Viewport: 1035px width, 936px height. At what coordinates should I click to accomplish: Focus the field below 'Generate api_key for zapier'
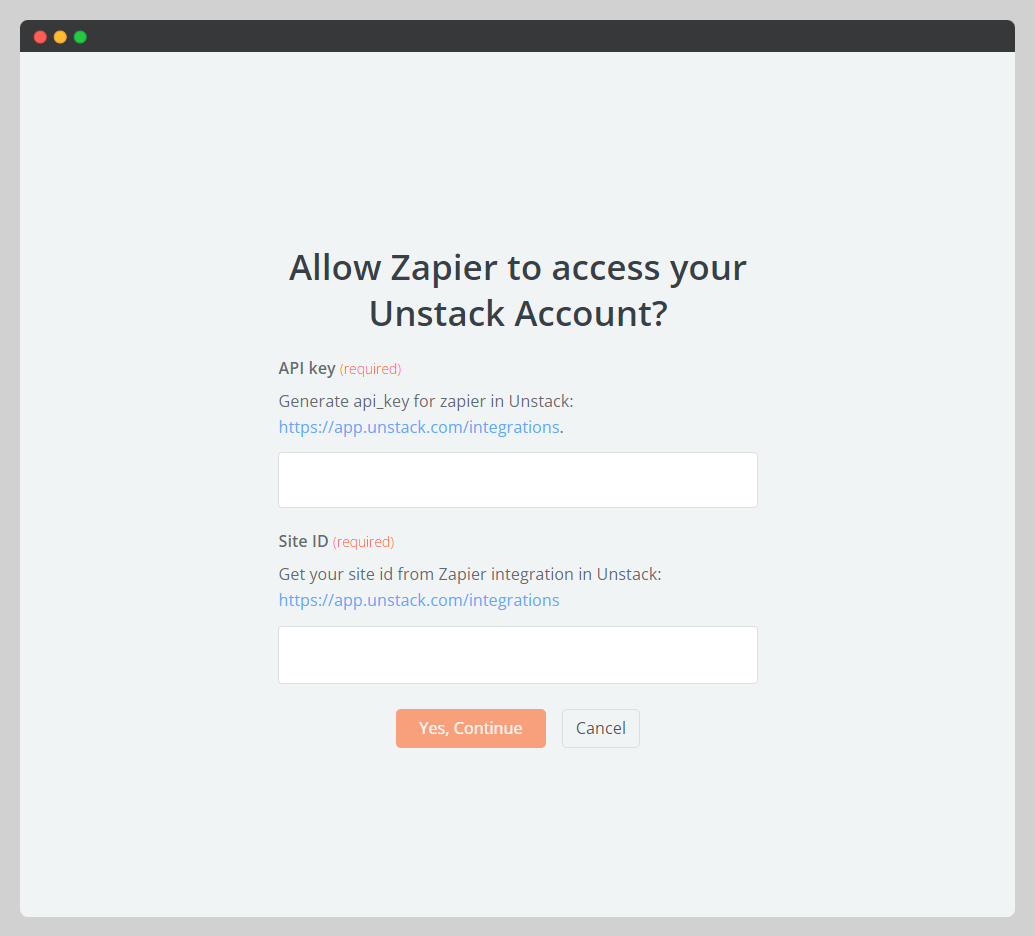517,480
